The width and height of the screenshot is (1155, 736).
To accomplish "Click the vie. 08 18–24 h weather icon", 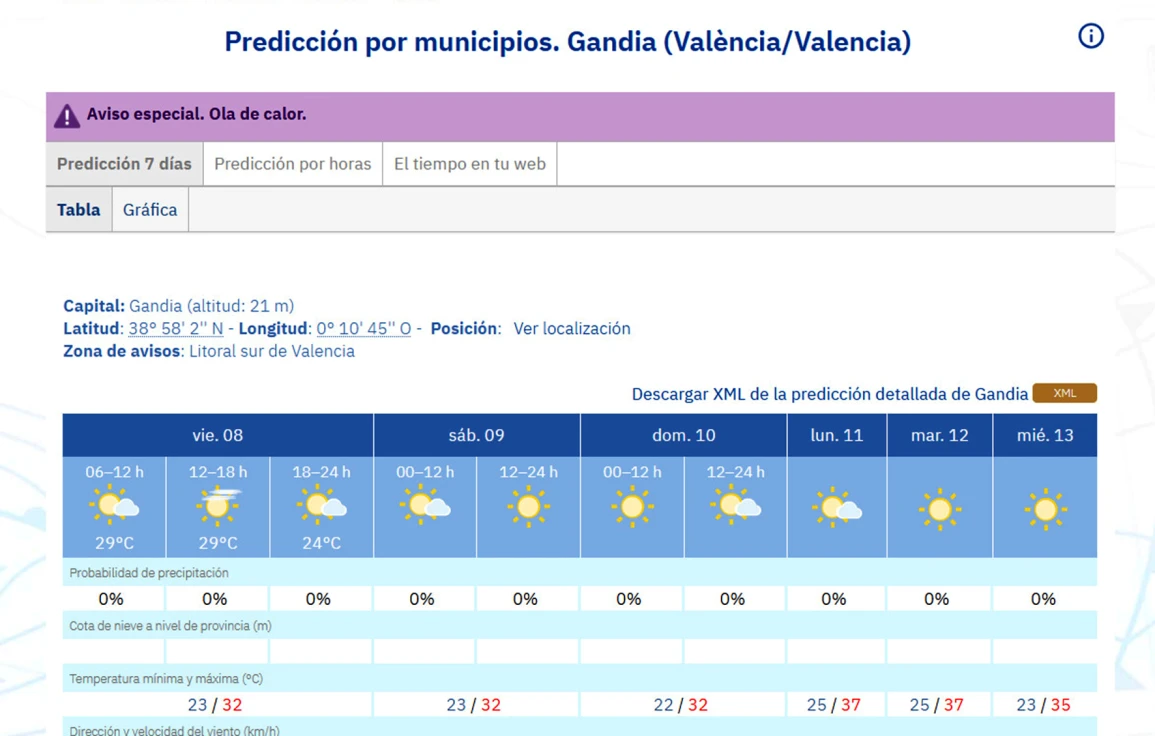I will pyautogui.click(x=321, y=505).
